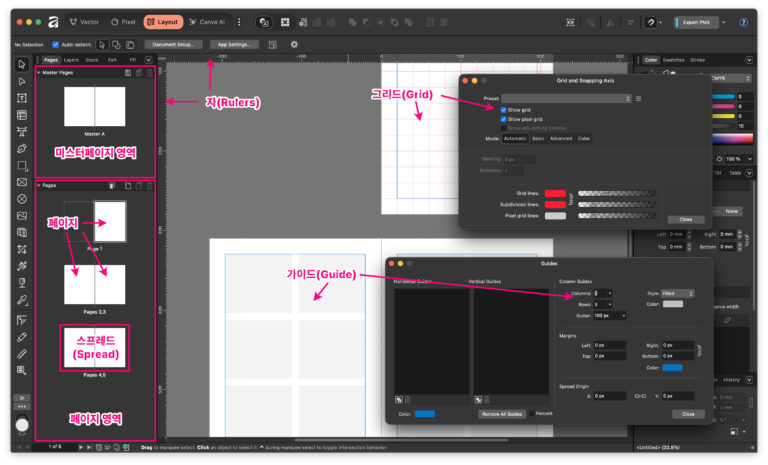The height and width of the screenshot is (465, 768).
Task: Toggle the Show pixel grid checkbox
Action: pos(504,118)
